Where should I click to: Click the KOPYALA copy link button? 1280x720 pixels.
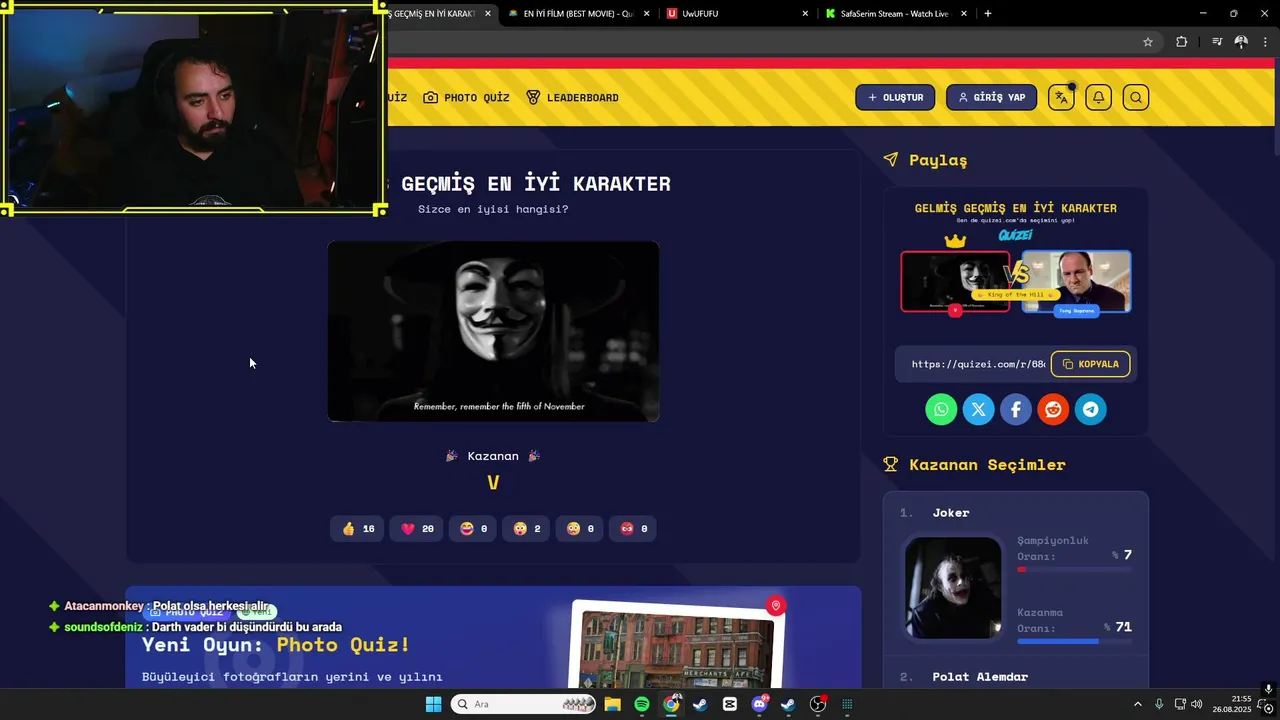(x=1090, y=364)
